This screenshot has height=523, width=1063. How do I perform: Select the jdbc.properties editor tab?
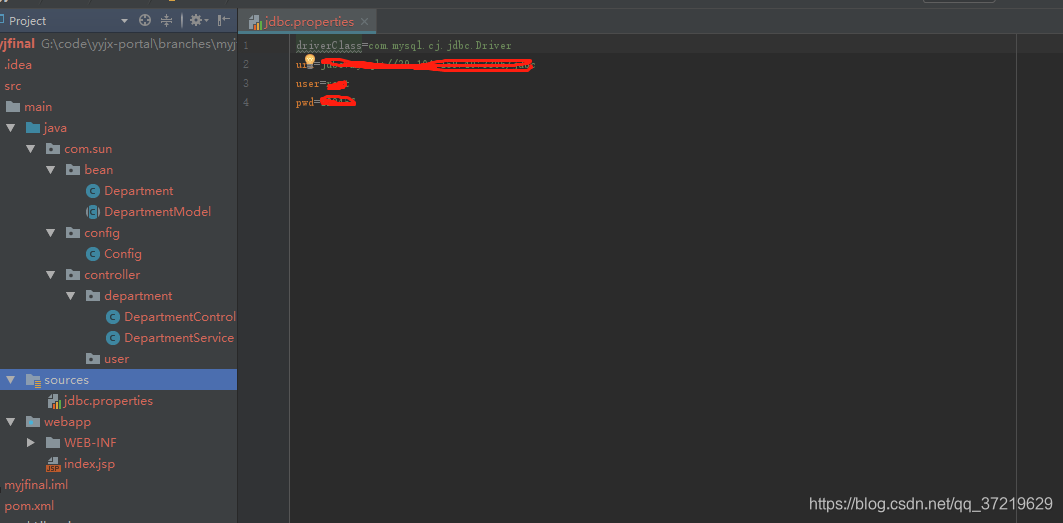[x=308, y=22]
